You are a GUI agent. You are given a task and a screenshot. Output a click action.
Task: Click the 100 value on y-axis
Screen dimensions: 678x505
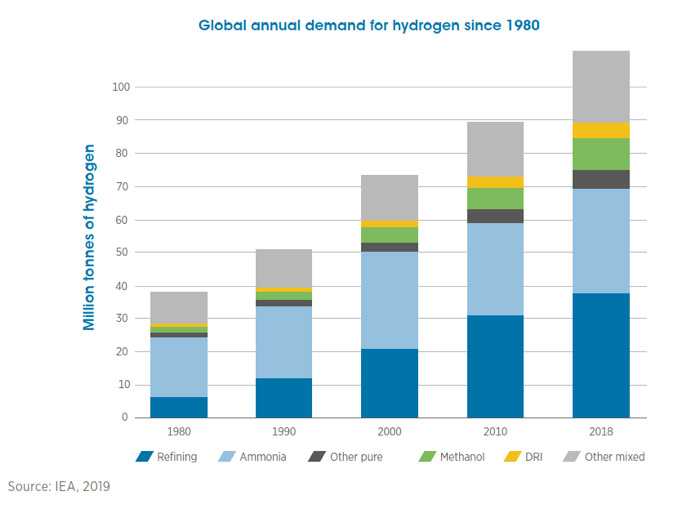[x=121, y=88]
